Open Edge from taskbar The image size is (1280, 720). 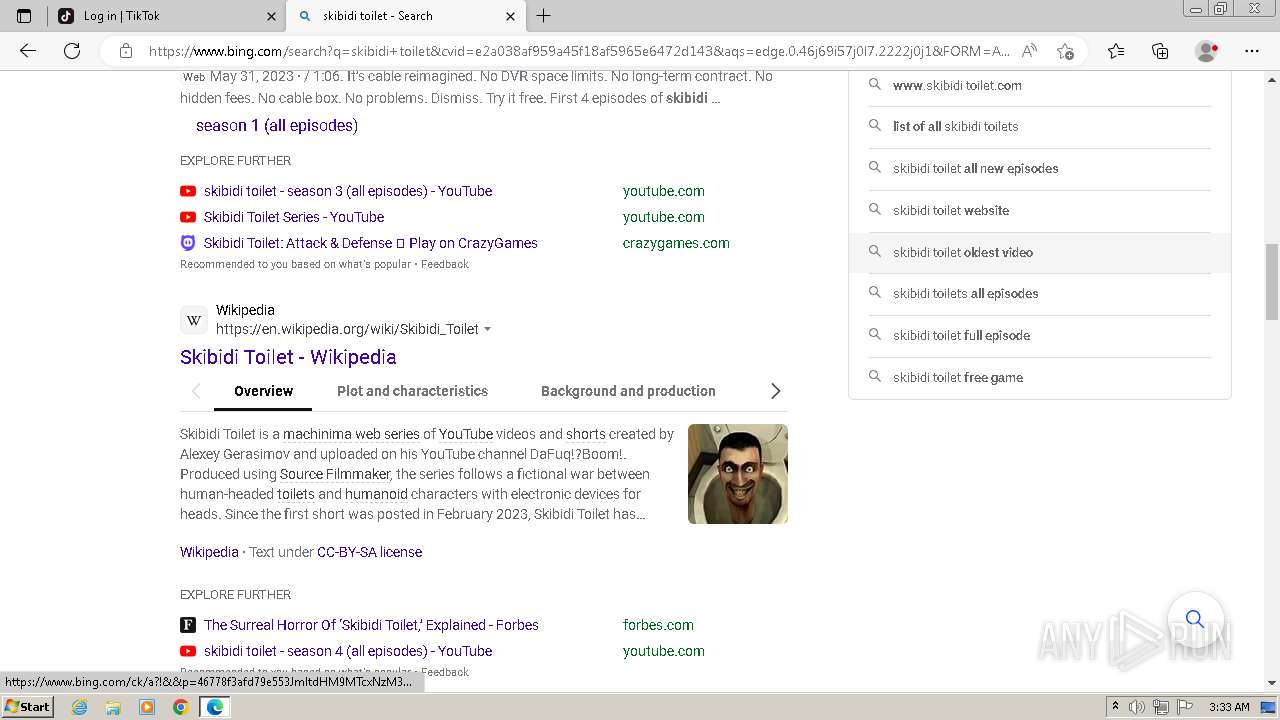pos(214,707)
